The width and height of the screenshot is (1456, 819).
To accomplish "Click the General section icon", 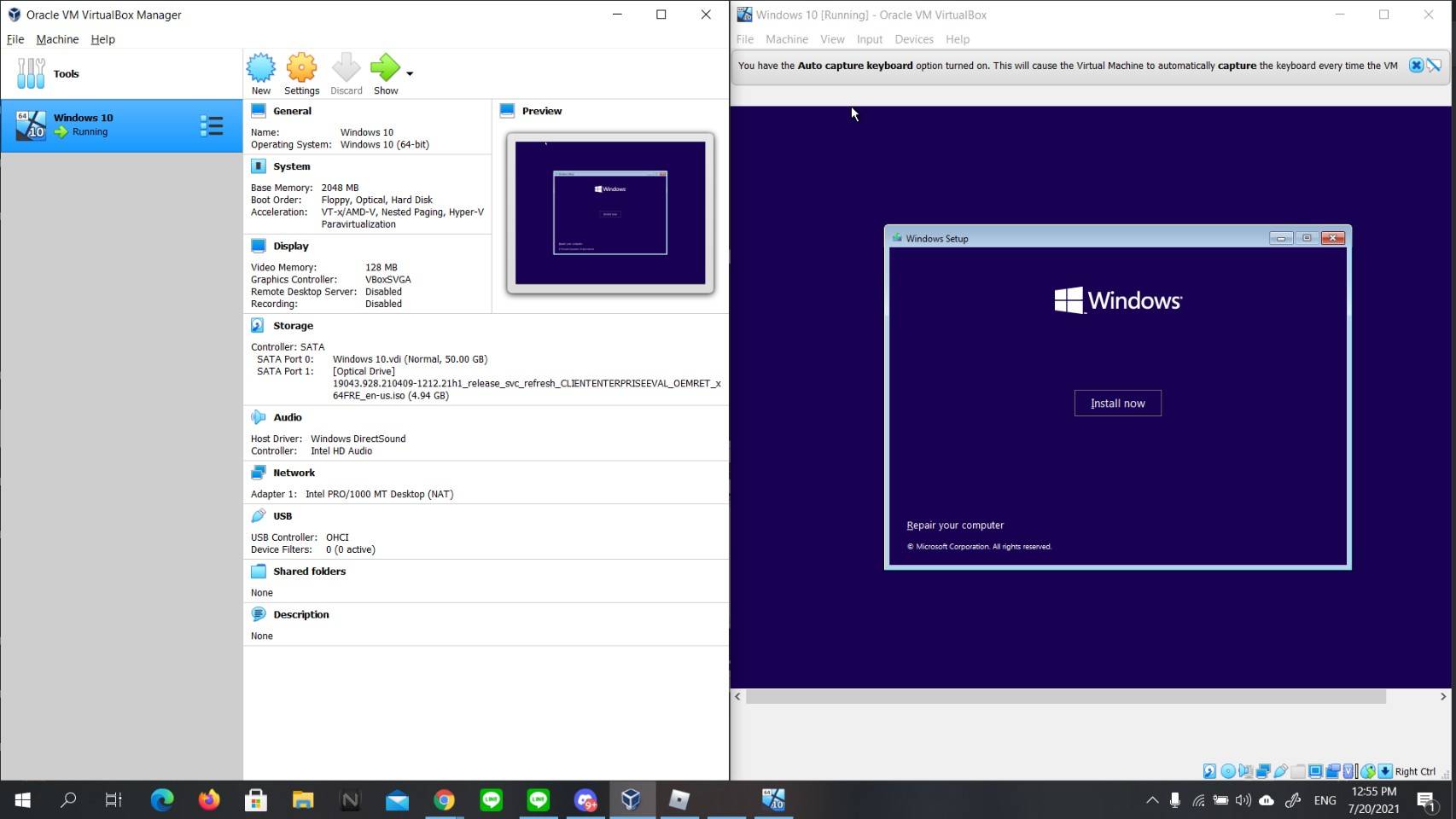I will coord(259,110).
